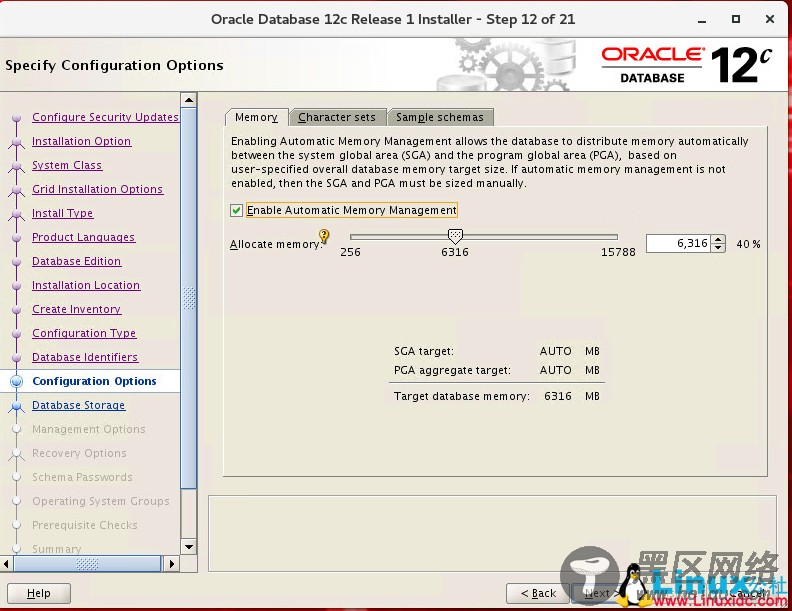Go to Configure Security Updates step
The width and height of the screenshot is (792, 611).
pyautogui.click(x=105, y=117)
